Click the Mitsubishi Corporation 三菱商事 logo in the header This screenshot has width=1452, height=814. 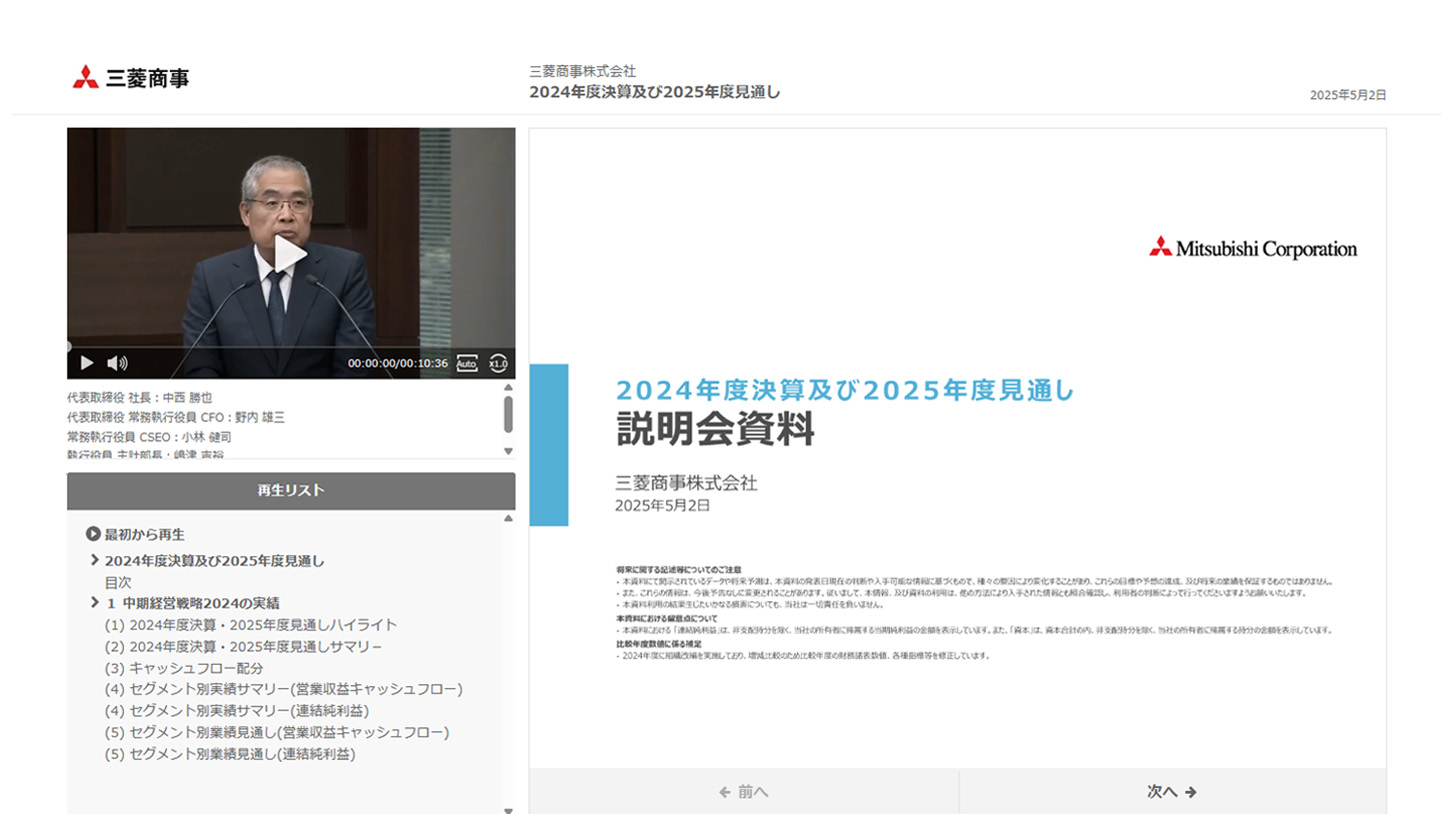pos(130,77)
